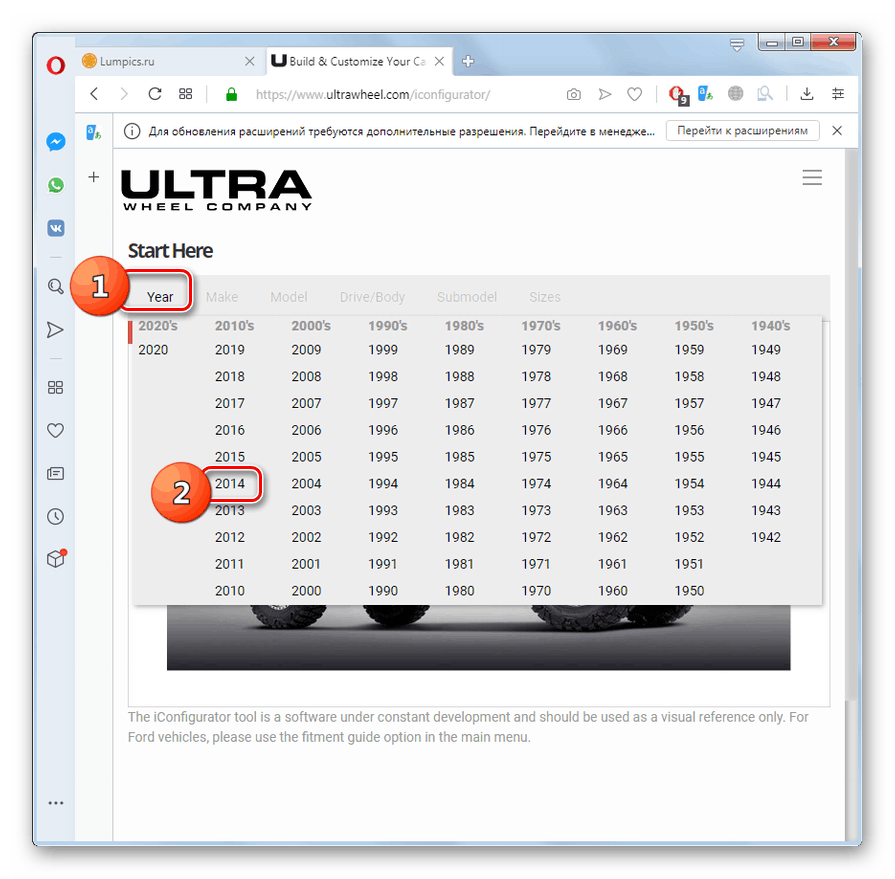Open WhatsApp panel in the sidebar
This screenshot has height=879, width=895.
pyautogui.click(x=55, y=185)
